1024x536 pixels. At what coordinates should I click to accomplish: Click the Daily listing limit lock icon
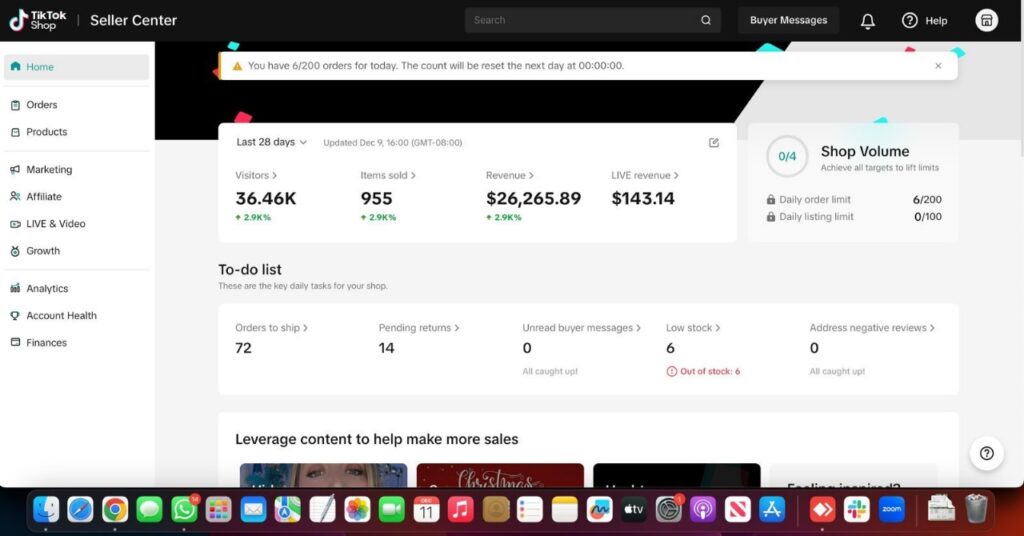click(771, 217)
